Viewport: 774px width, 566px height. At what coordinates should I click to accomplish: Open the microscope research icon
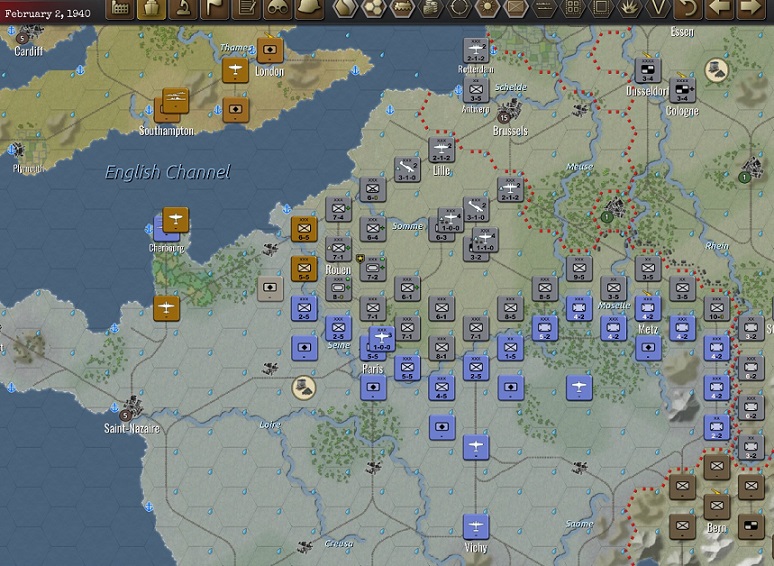[x=183, y=9]
